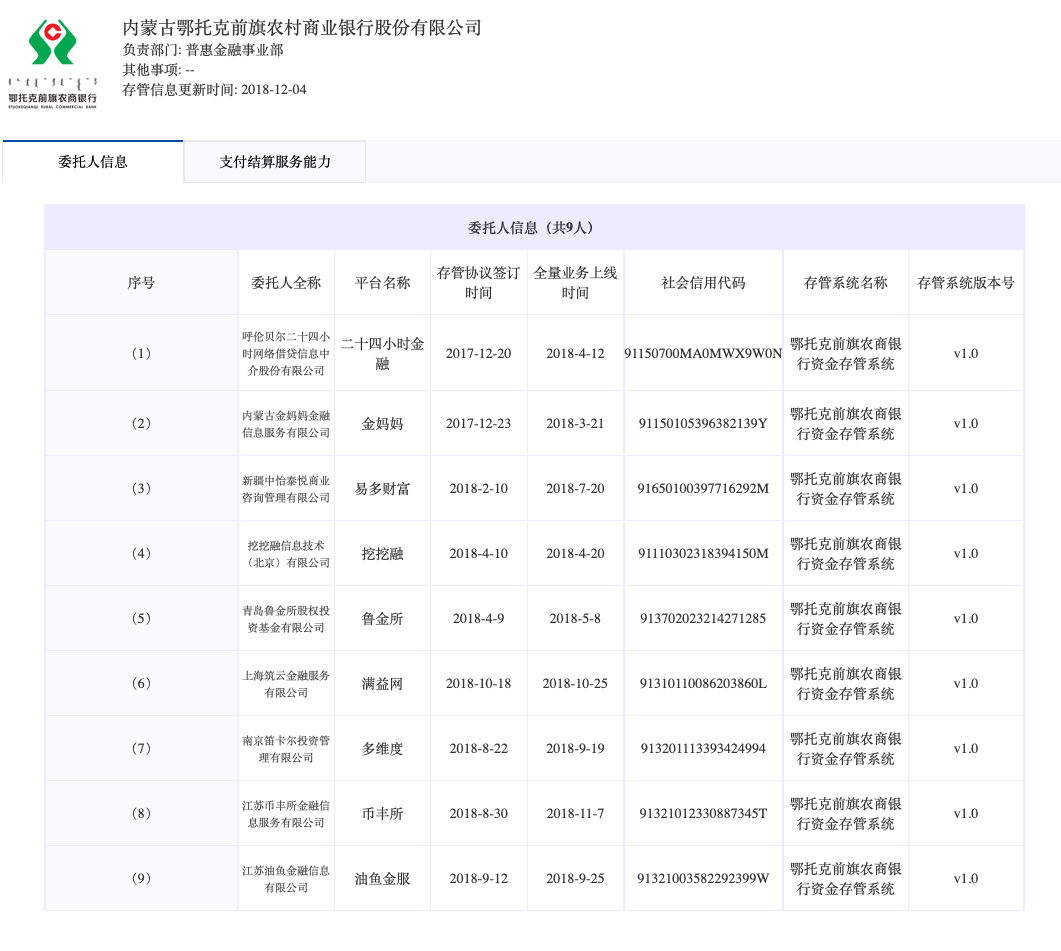Click platform name 二十四小时金融
Viewport: 1061px width, 951px height.
tap(382, 353)
